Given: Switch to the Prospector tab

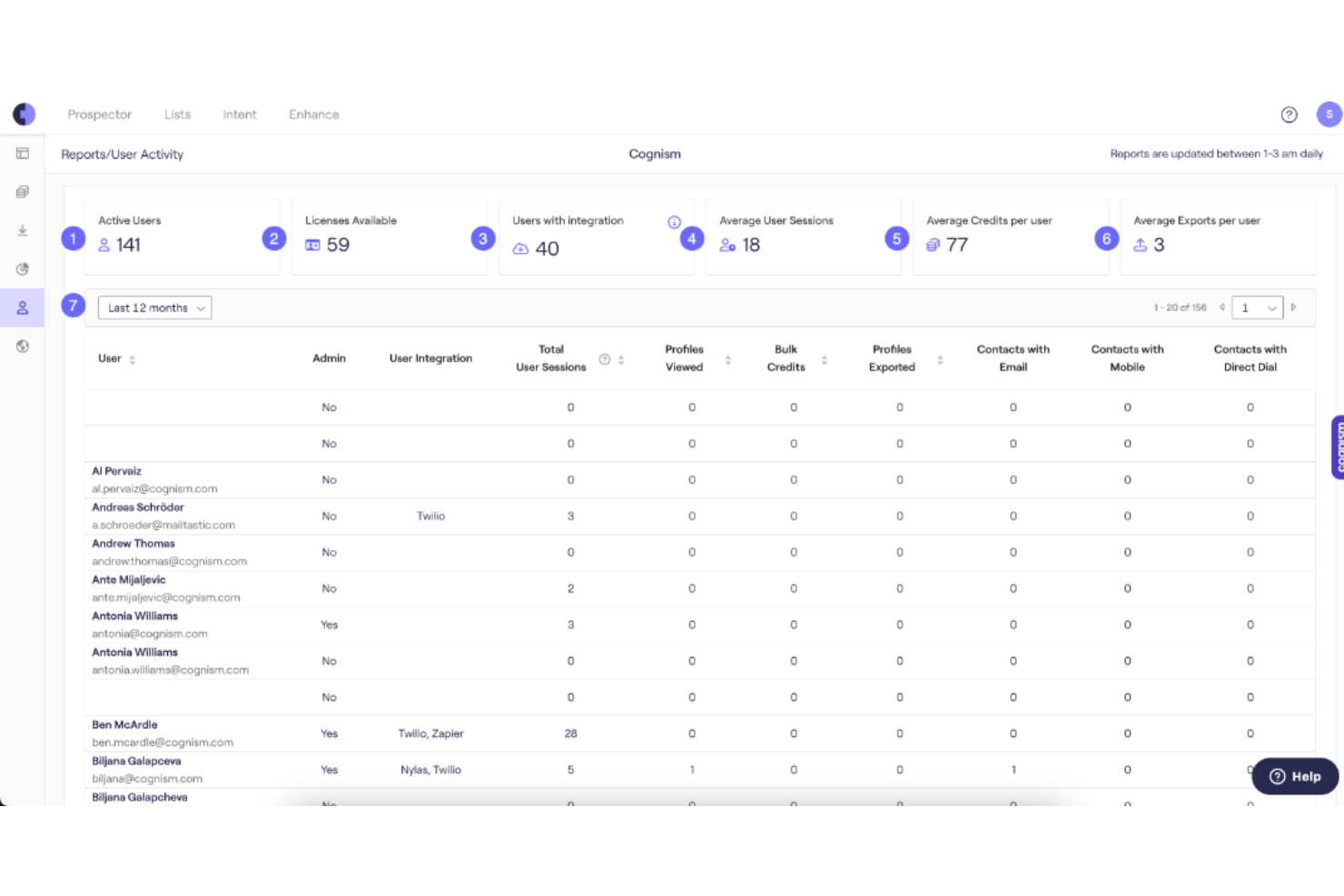Looking at the screenshot, I should pos(100,114).
